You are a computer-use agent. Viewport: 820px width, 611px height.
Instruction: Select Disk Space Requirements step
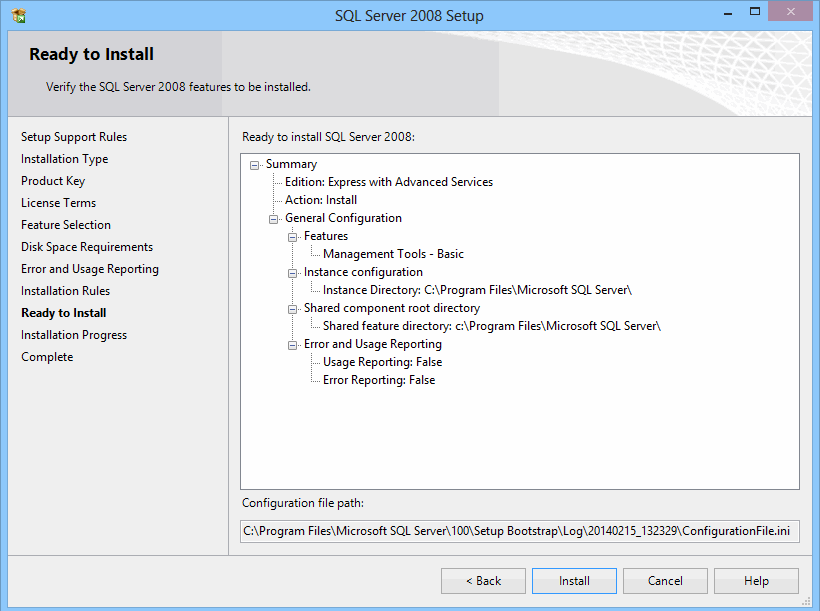(x=87, y=247)
